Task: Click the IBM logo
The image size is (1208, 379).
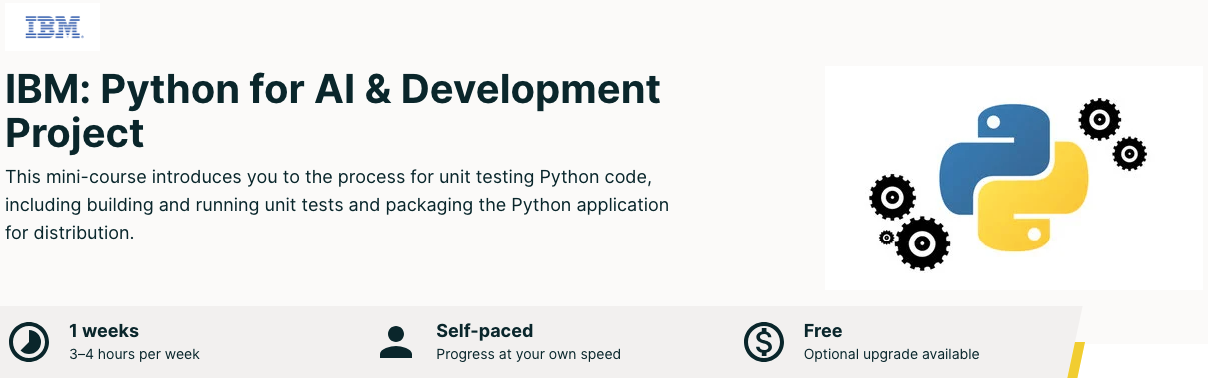Action: [x=52, y=27]
